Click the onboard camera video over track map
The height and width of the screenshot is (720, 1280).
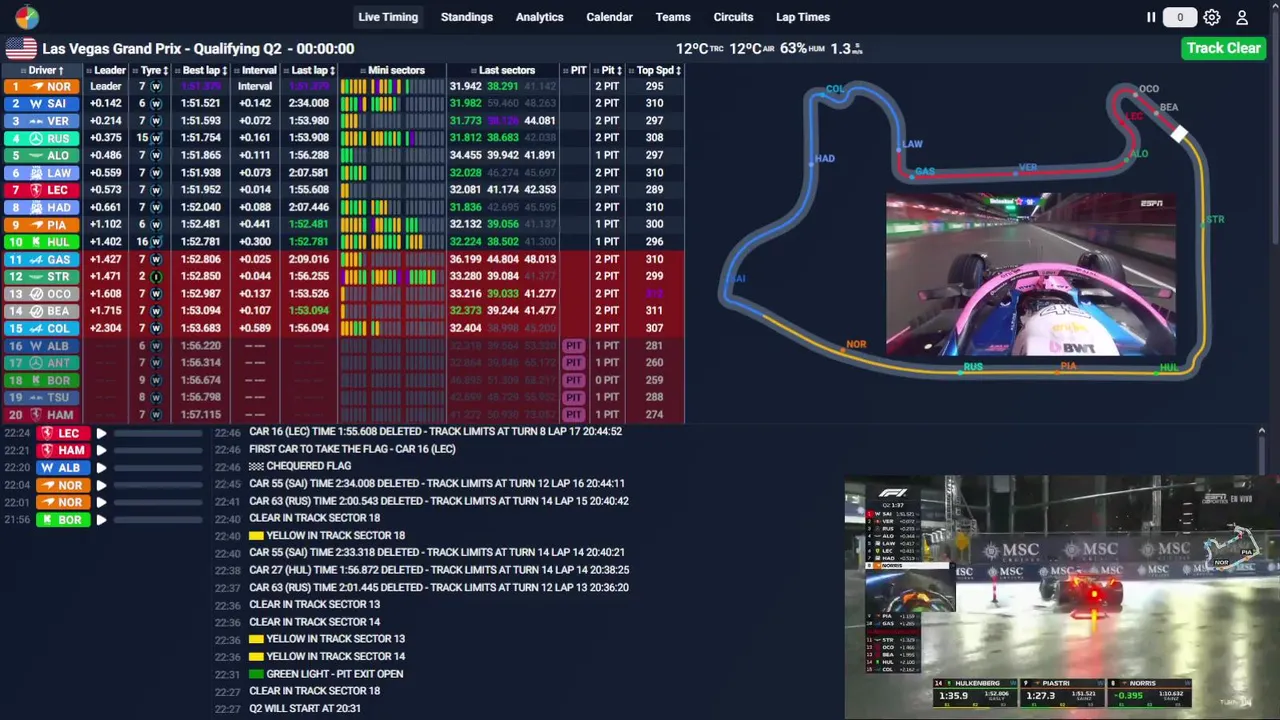tap(1031, 275)
